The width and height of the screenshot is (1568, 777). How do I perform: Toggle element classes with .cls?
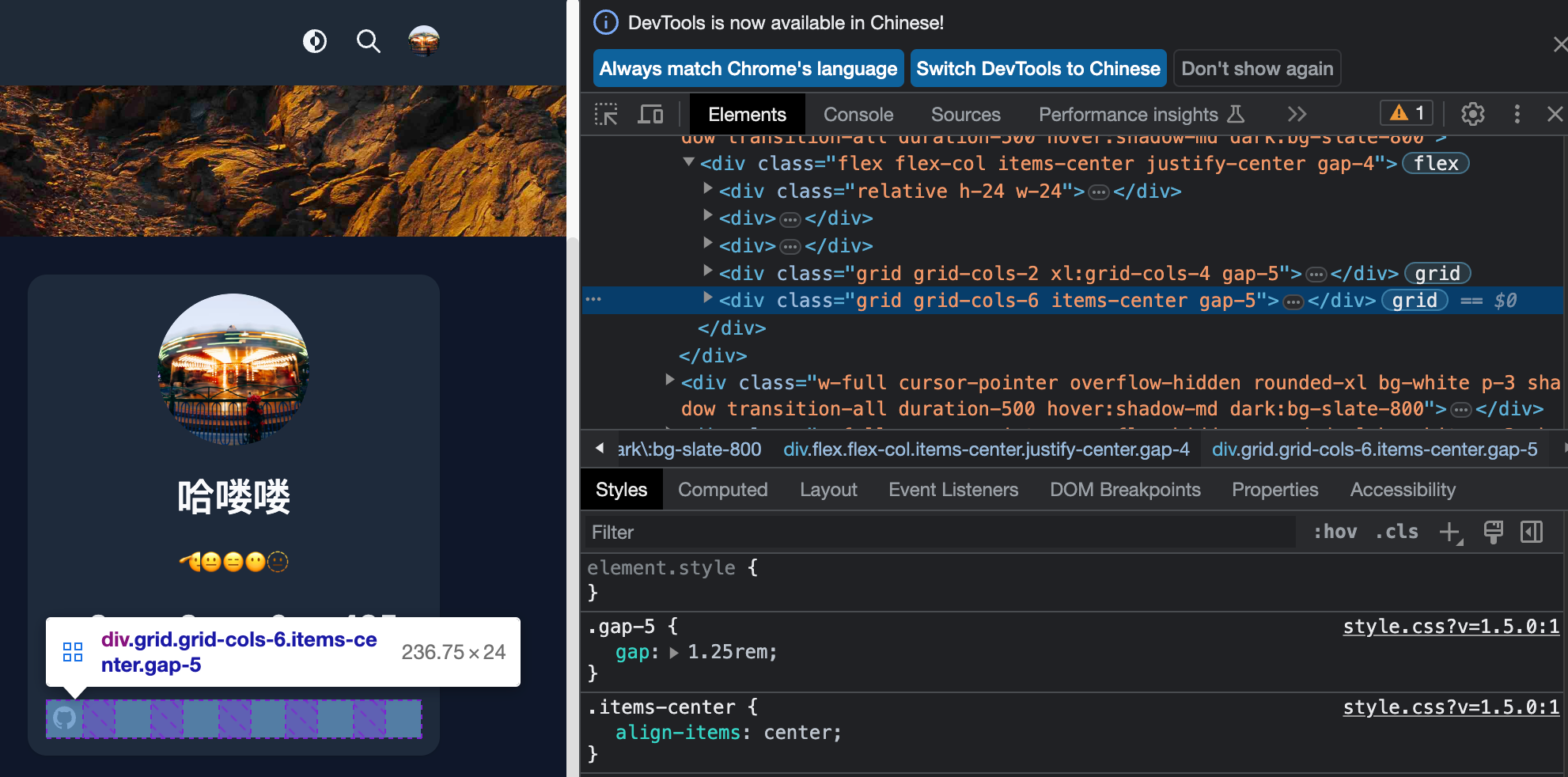(1396, 532)
